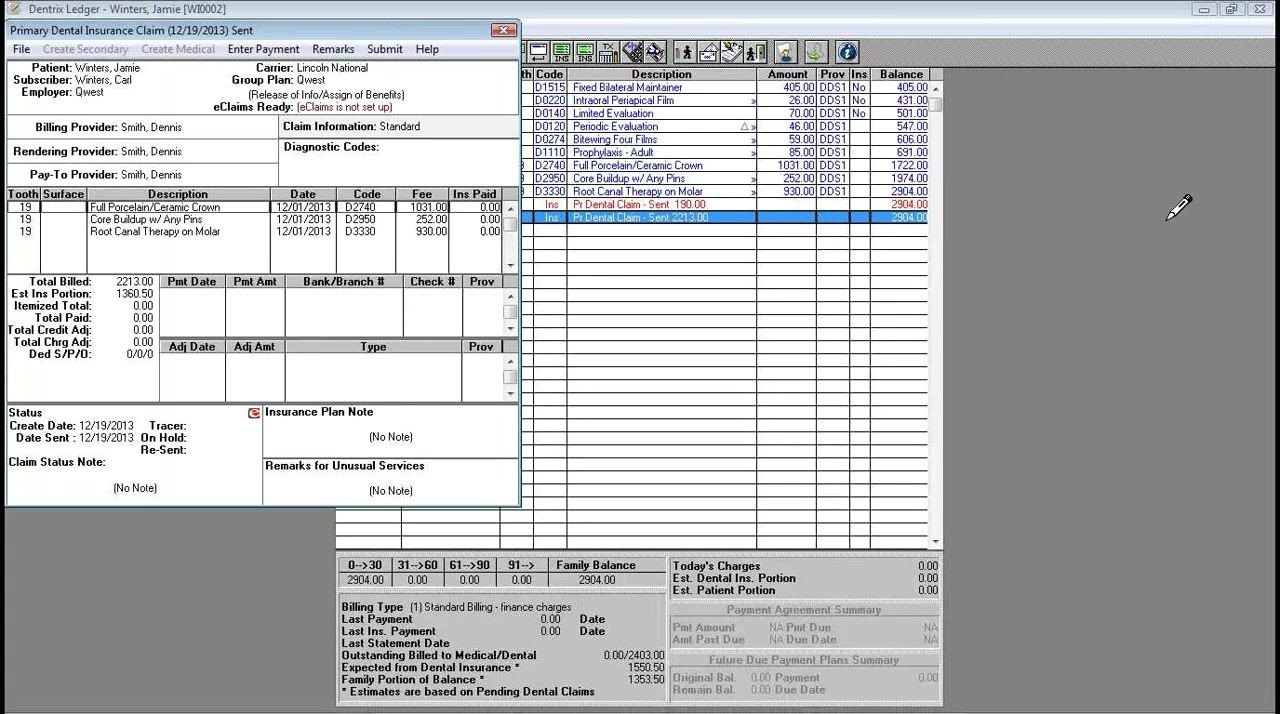
Task: Click the Remarks for Unusual Services block
Action: 391,482
